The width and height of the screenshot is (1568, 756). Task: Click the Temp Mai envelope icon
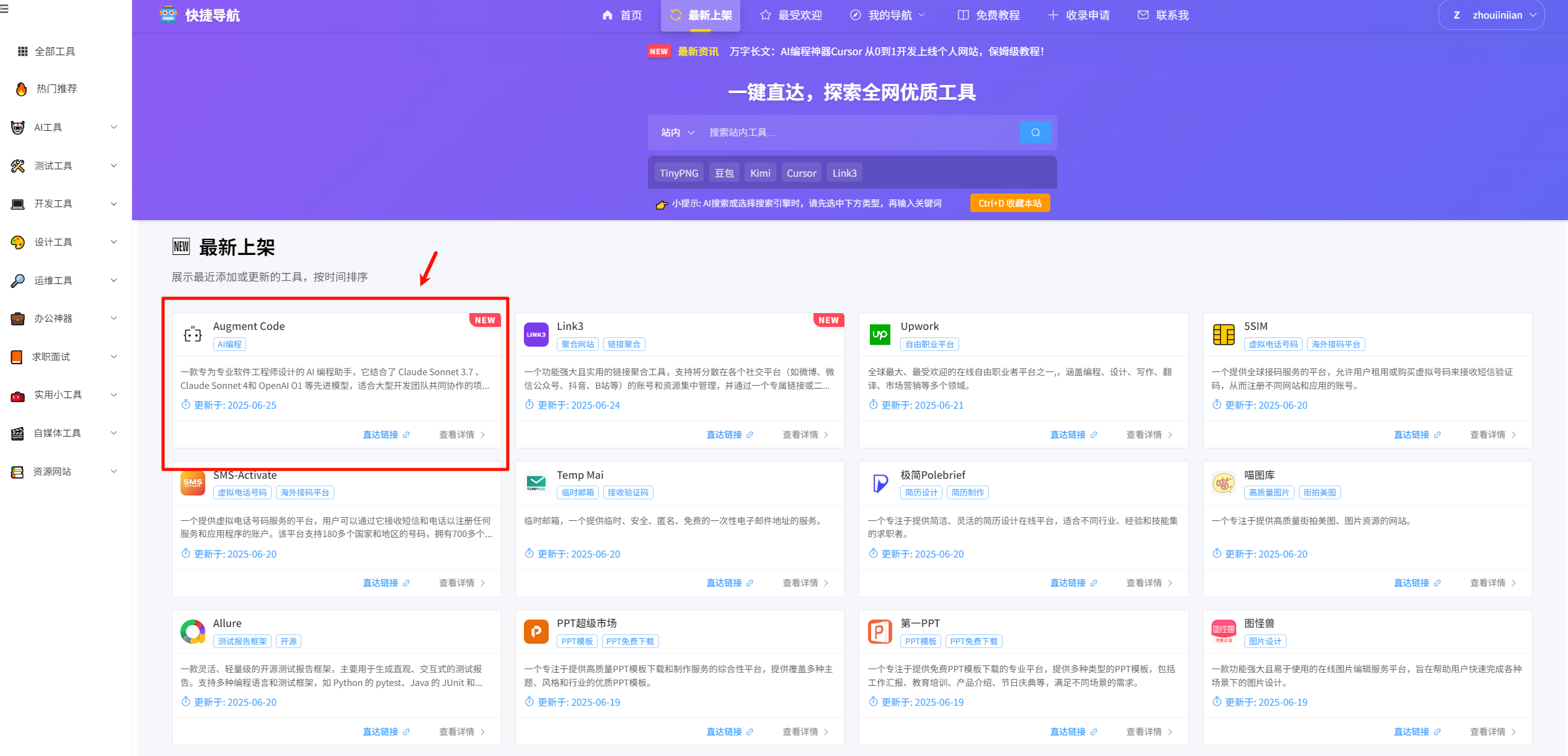pyautogui.click(x=536, y=483)
